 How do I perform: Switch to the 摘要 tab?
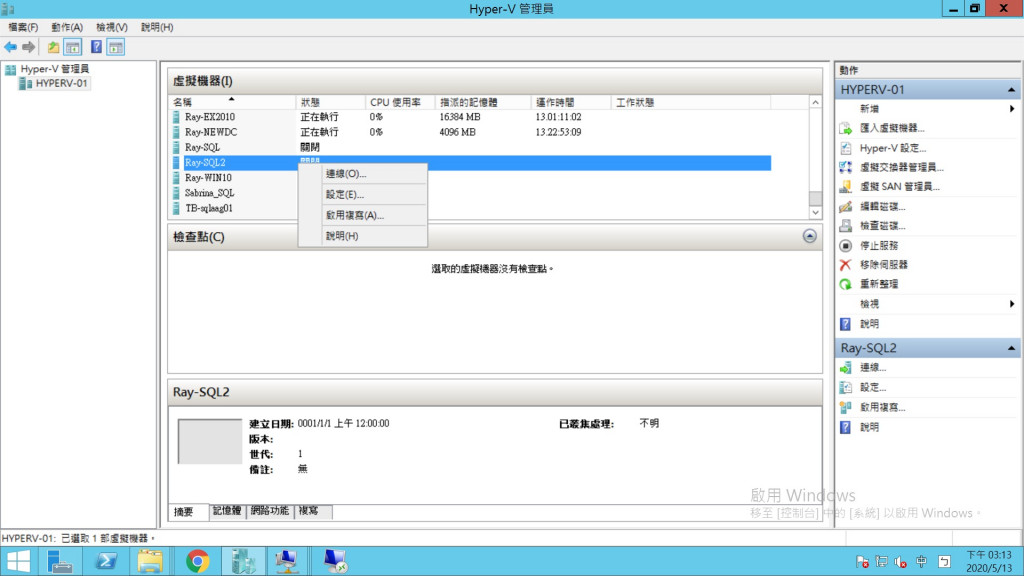(188, 512)
